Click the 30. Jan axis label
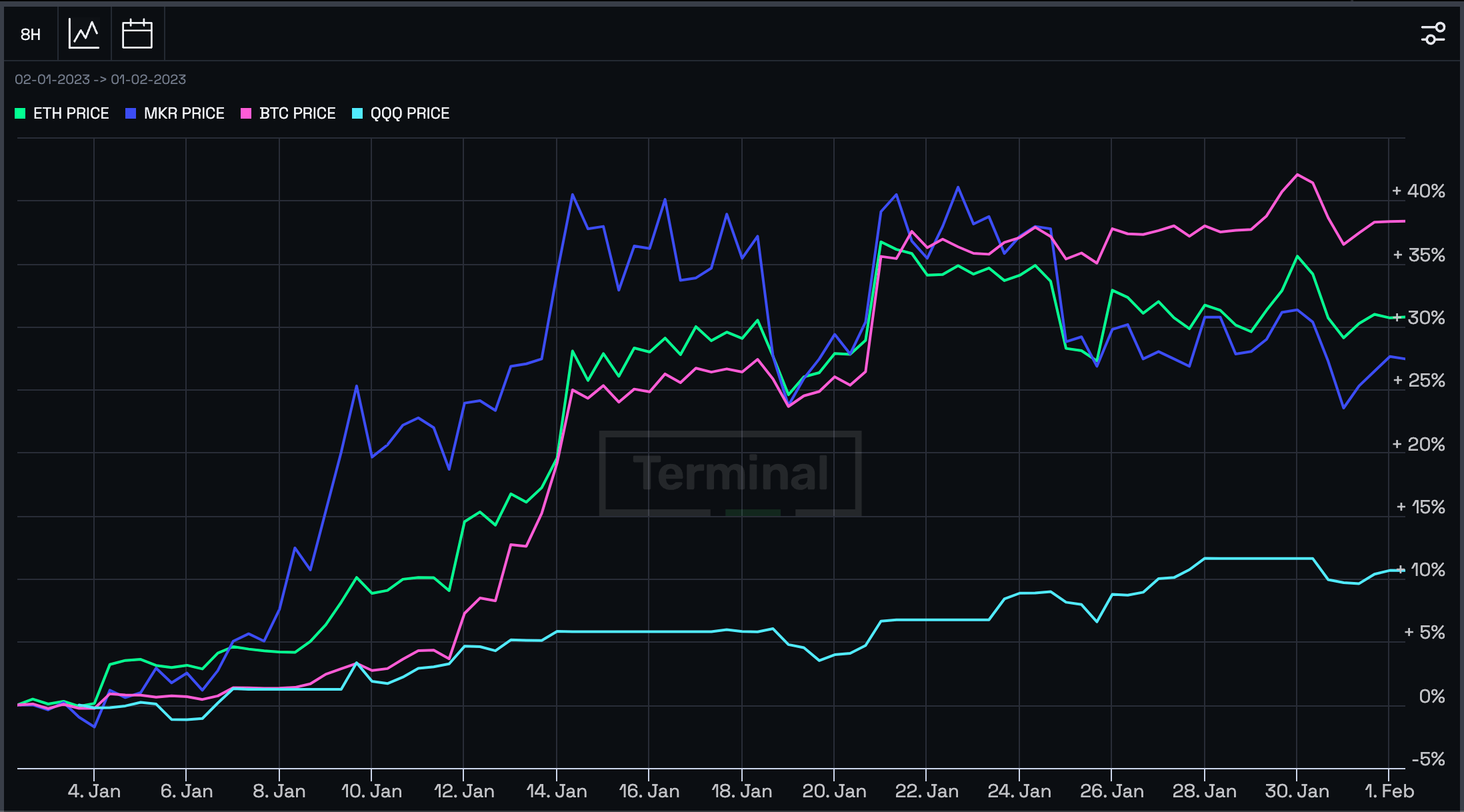The image size is (1464, 812). (x=1297, y=791)
